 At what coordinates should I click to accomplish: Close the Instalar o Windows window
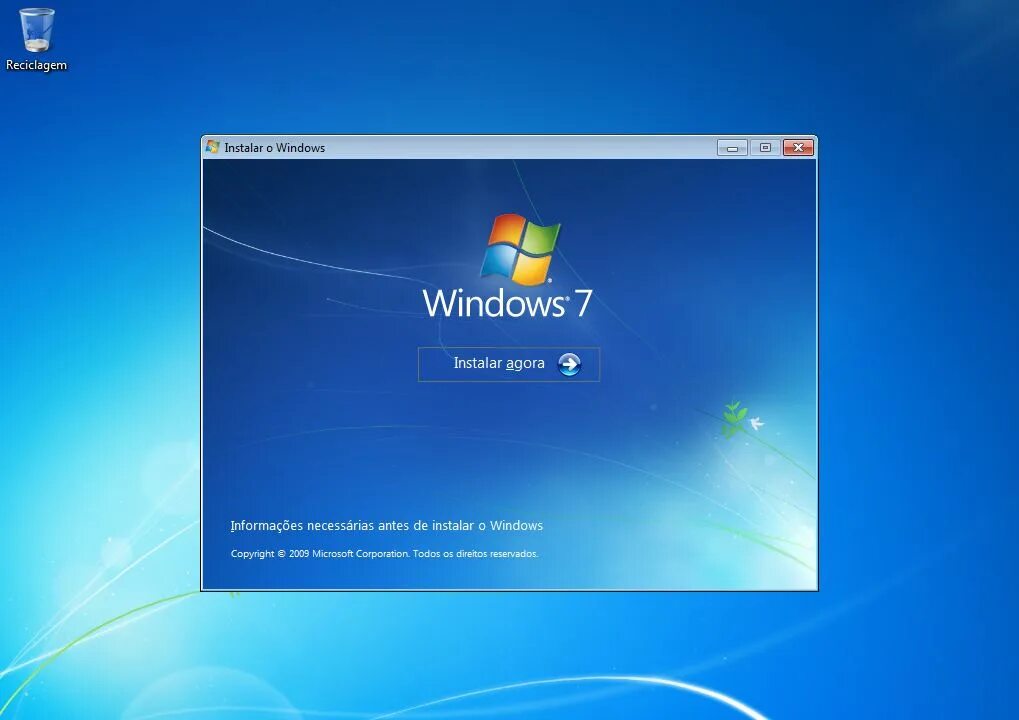pos(799,148)
